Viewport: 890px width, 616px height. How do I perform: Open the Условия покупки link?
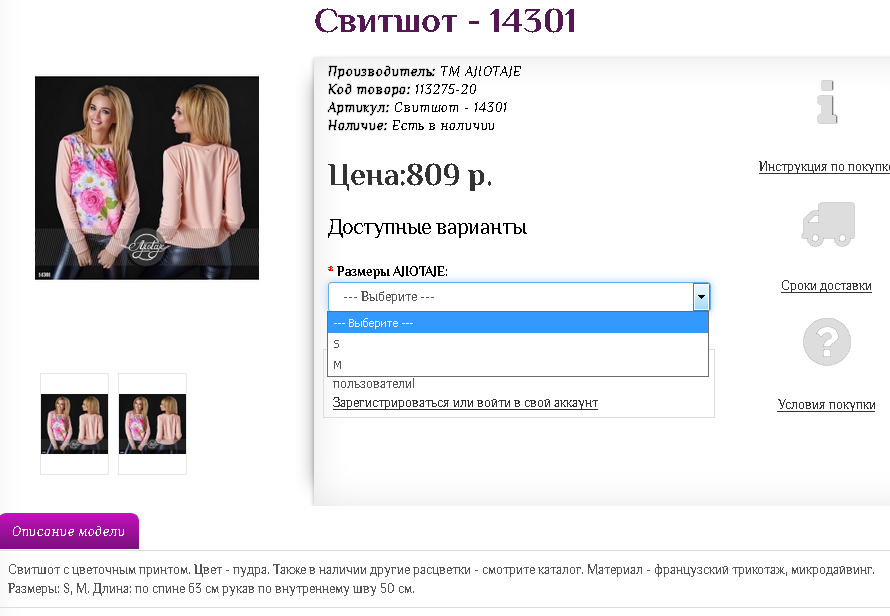pyautogui.click(x=826, y=405)
